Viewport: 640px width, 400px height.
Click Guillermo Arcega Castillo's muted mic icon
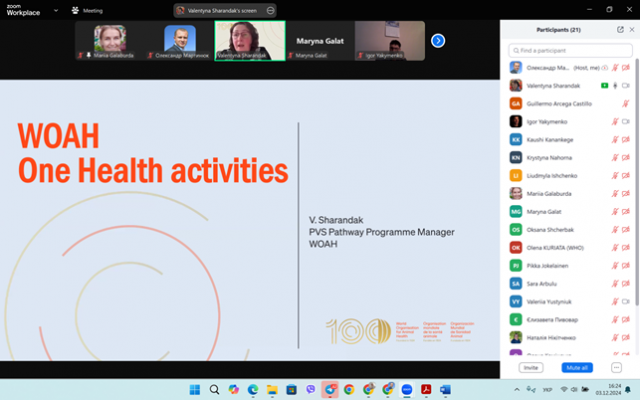625,104
